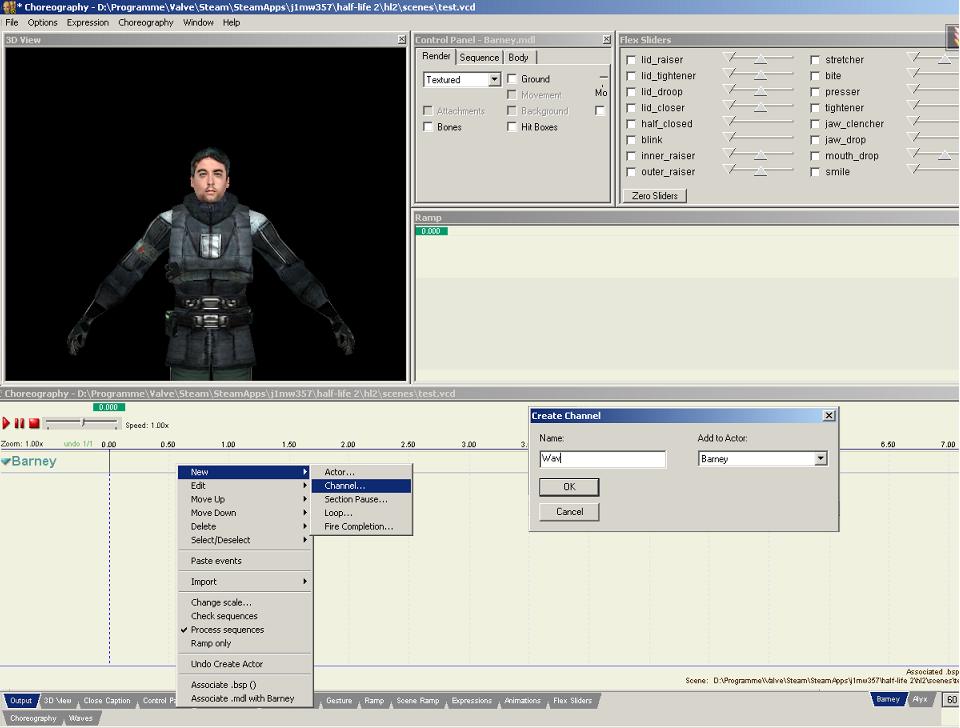Switch to the Alyx model tab
The height and width of the screenshot is (728, 960).
920,699
